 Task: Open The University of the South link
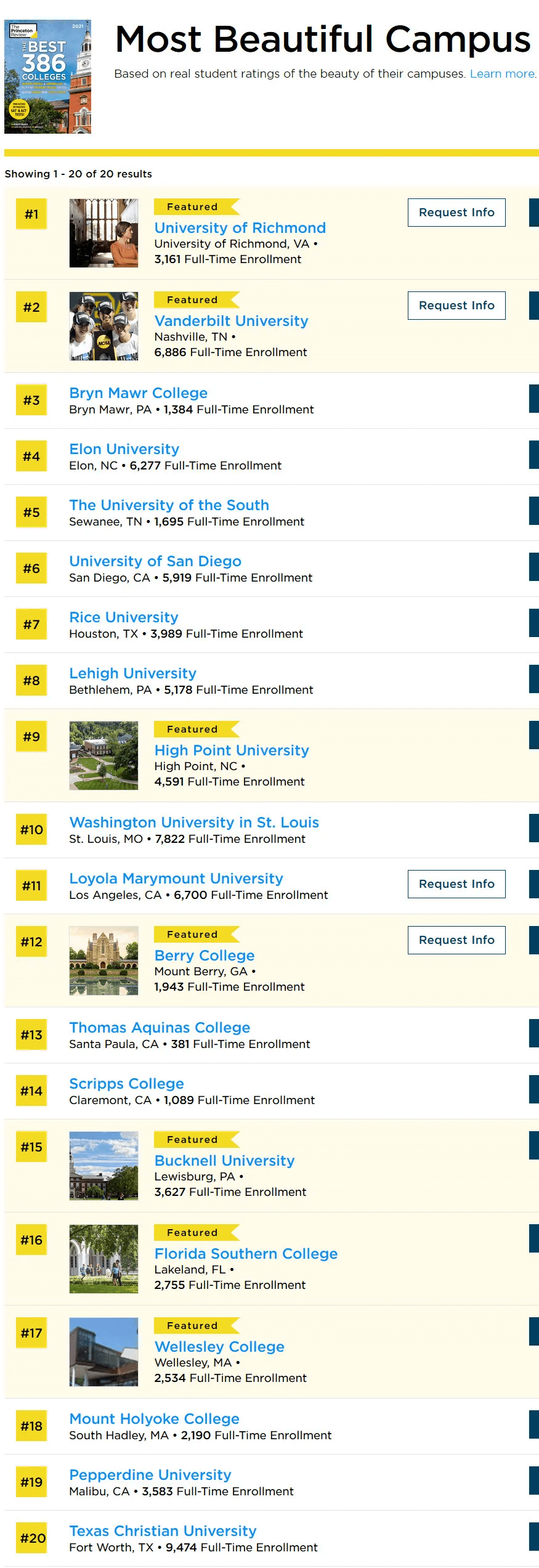169,505
